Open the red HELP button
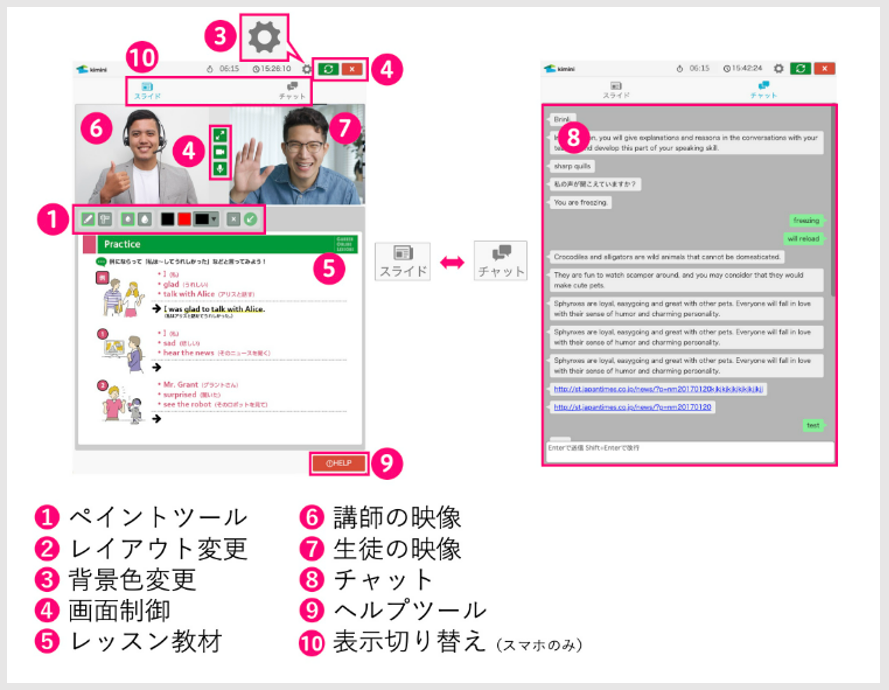This screenshot has width=889, height=690. [338, 463]
